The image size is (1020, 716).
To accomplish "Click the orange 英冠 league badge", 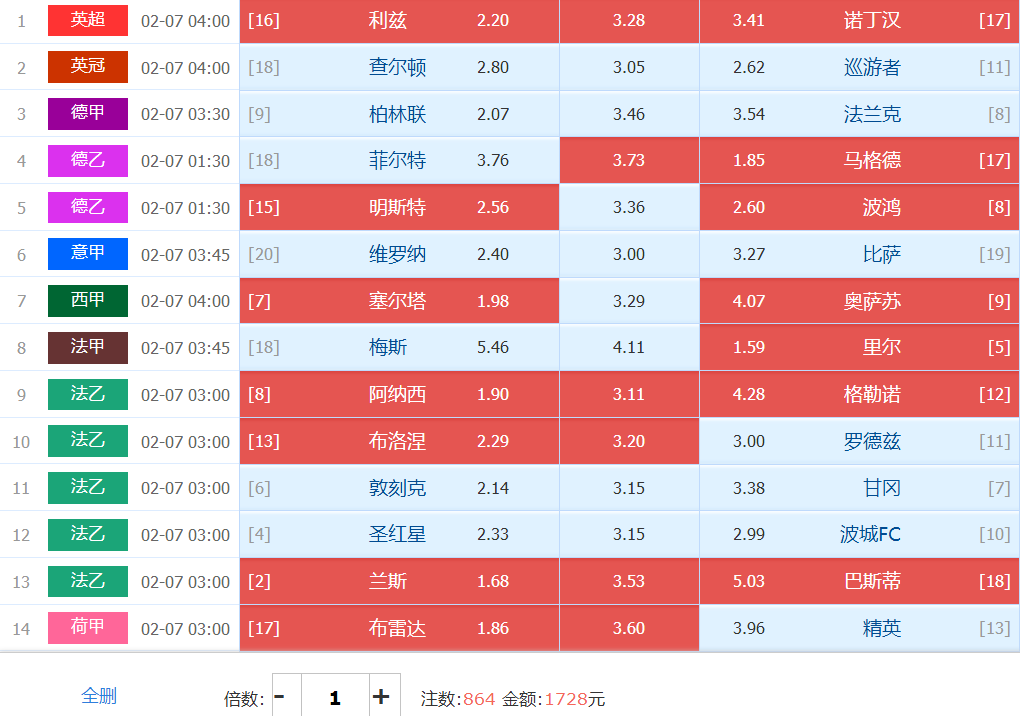I will click(x=88, y=67).
